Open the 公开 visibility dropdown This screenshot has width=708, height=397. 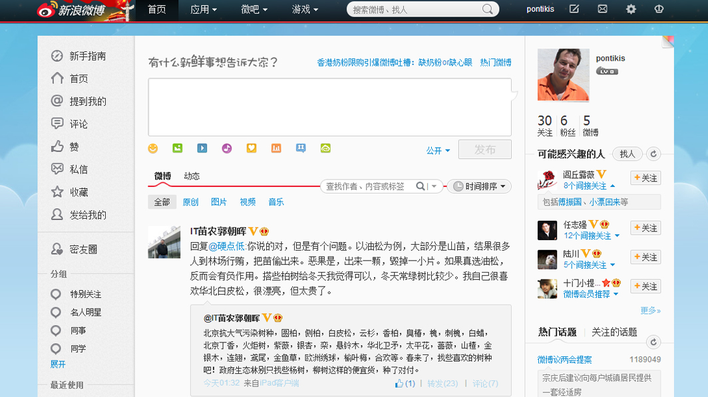point(438,150)
